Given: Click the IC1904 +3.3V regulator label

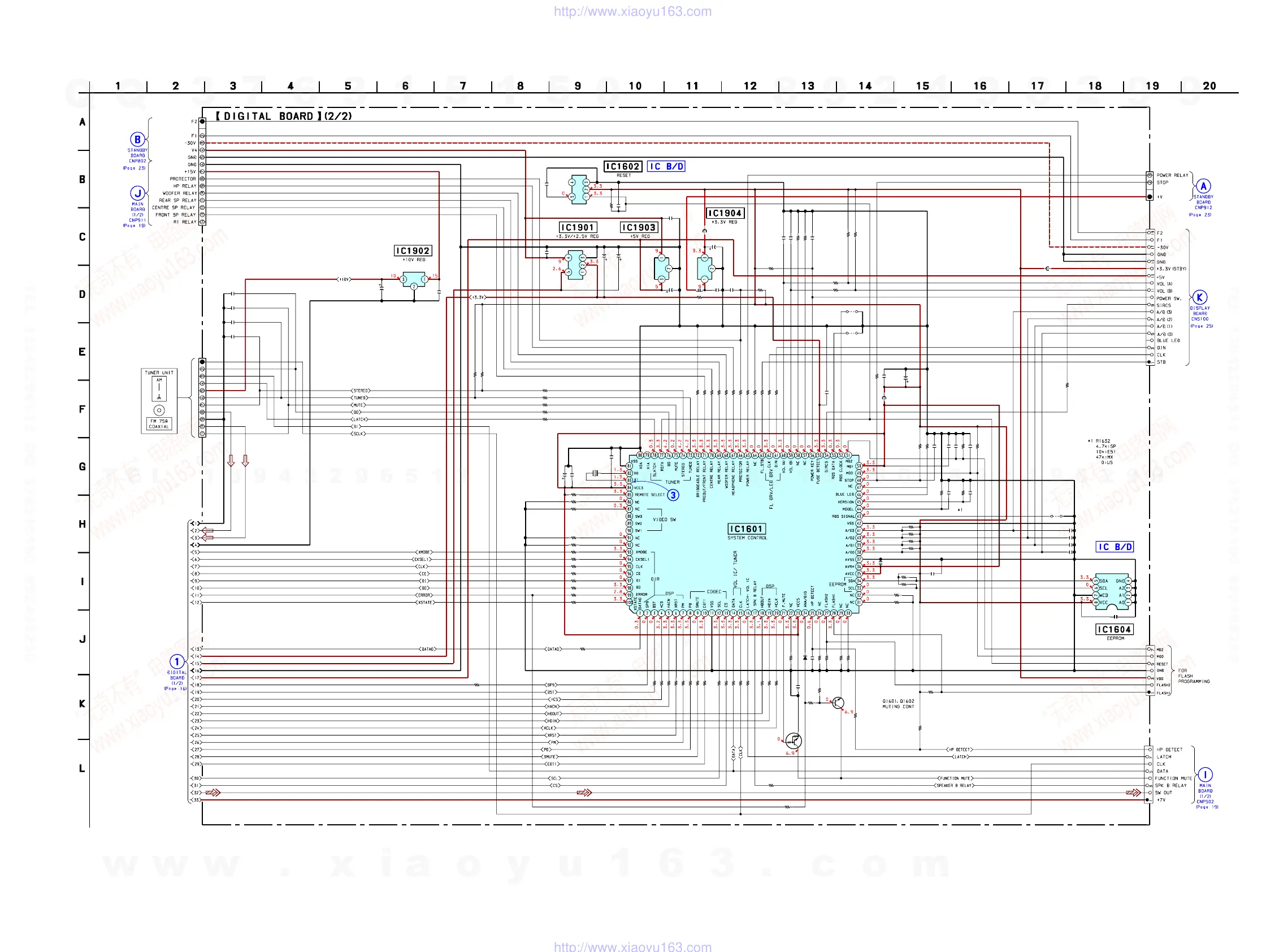Looking at the screenshot, I should [725, 213].
